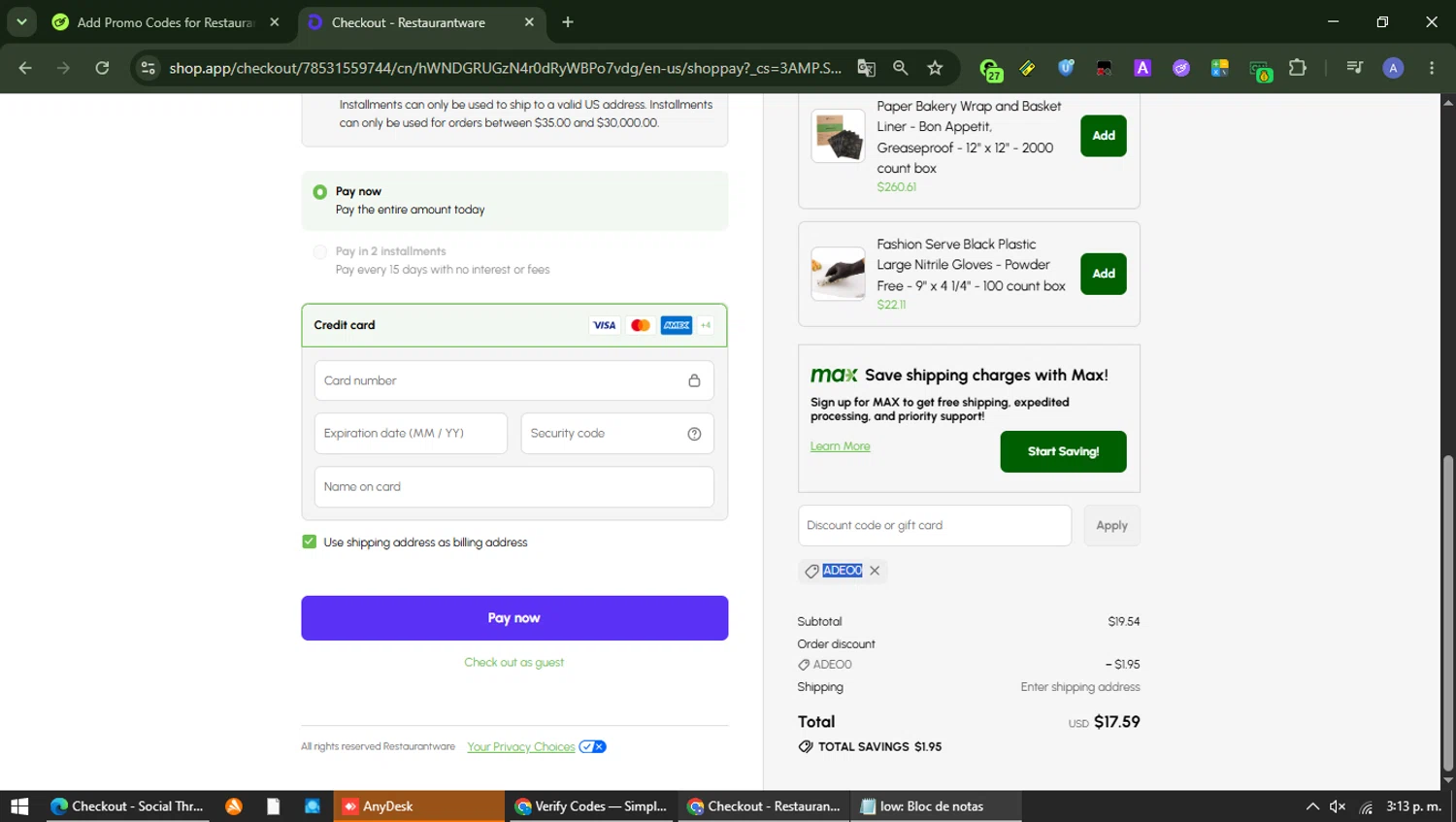Click the Nitrile Gloves product thumbnail

click(x=838, y=274)
